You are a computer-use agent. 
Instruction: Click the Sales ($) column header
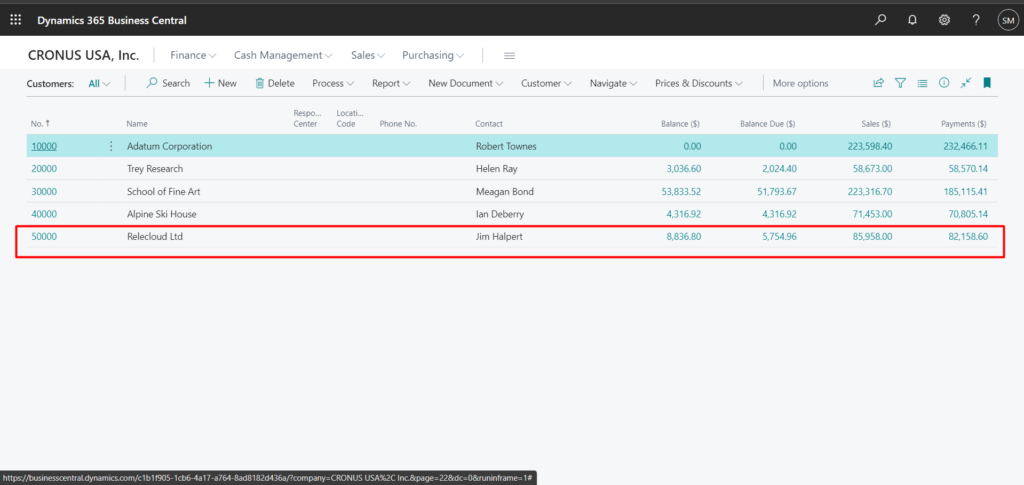876,123
